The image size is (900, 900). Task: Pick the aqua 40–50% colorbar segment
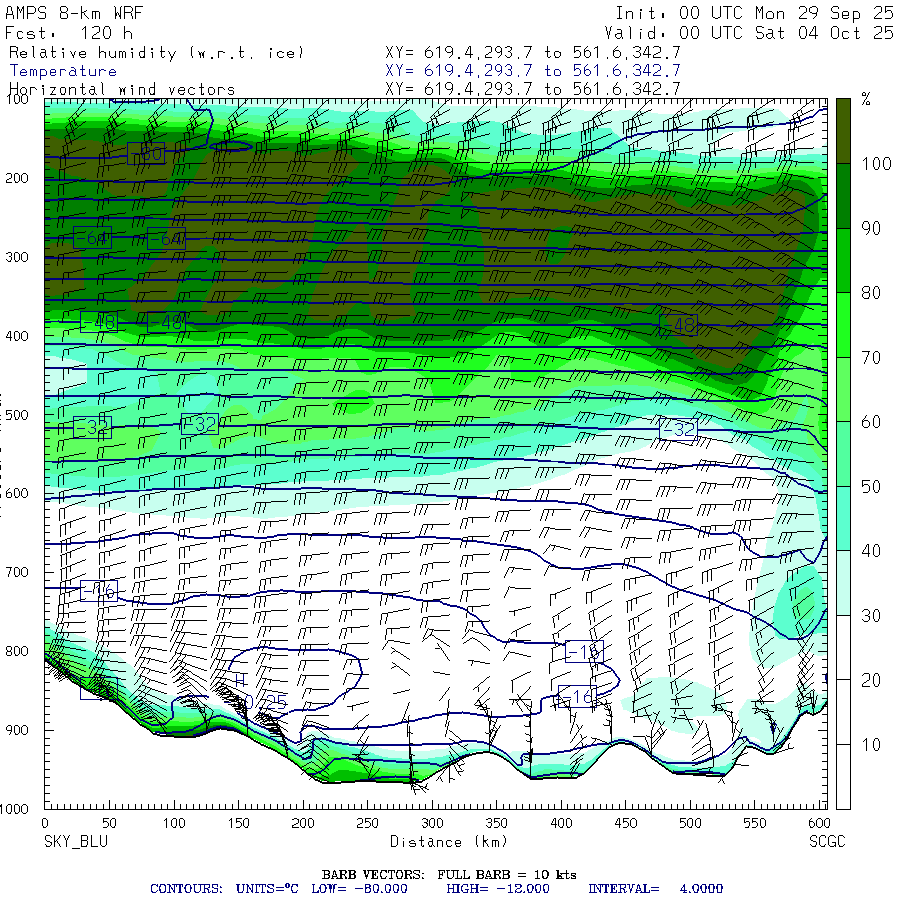tap(843, 518)
